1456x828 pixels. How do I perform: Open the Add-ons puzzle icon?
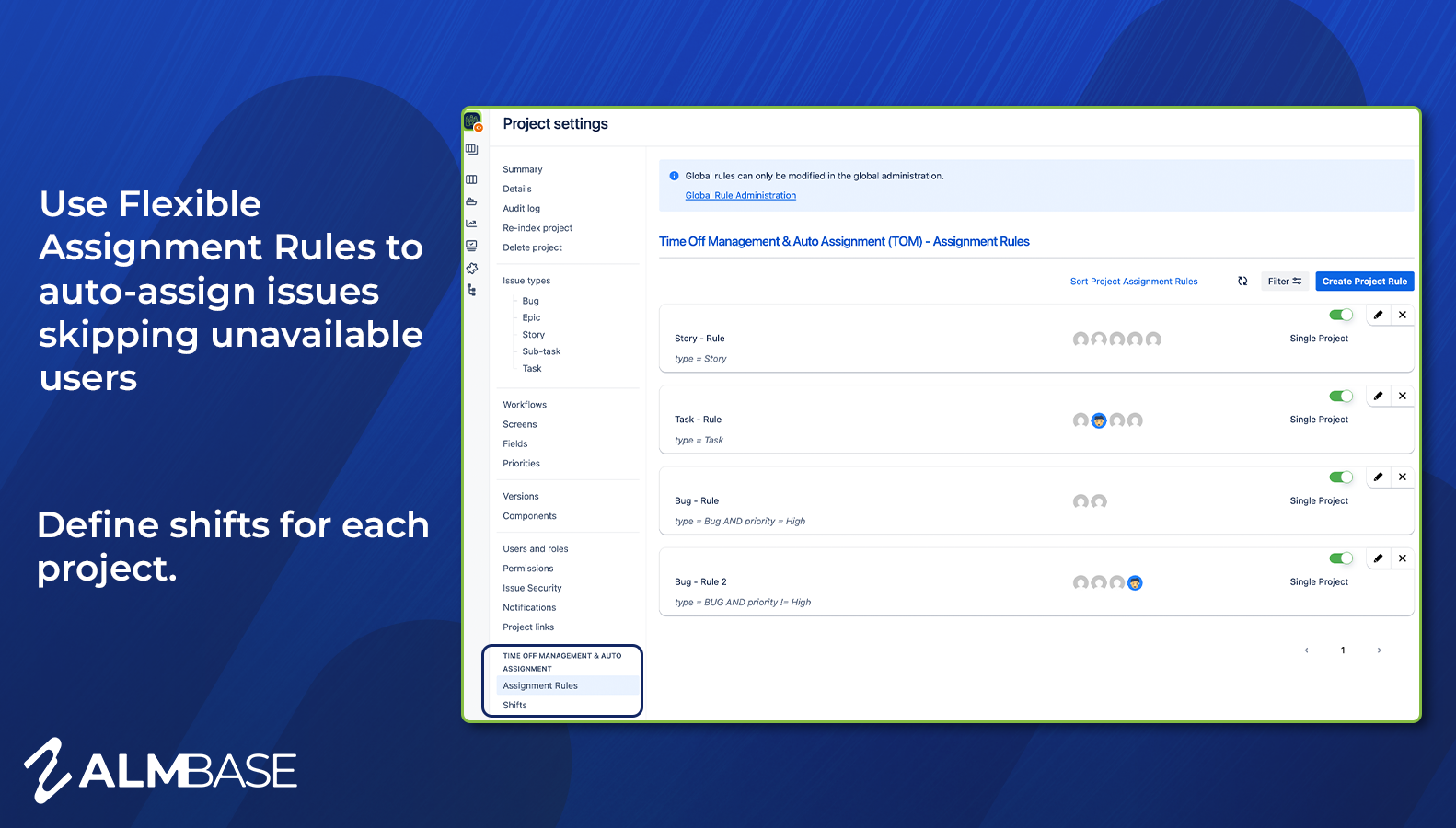472,269
